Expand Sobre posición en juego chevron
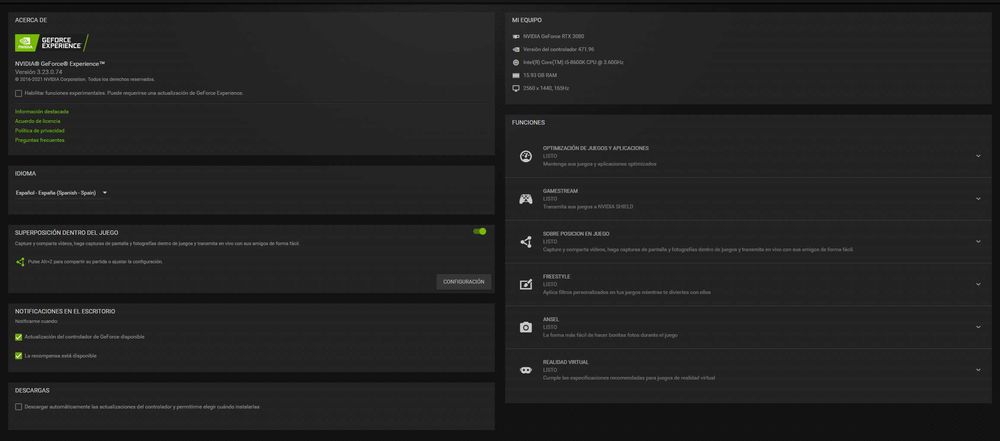The height and width of the screenshot is (441, 1000). pyautogui.click(x=978, y=241)
